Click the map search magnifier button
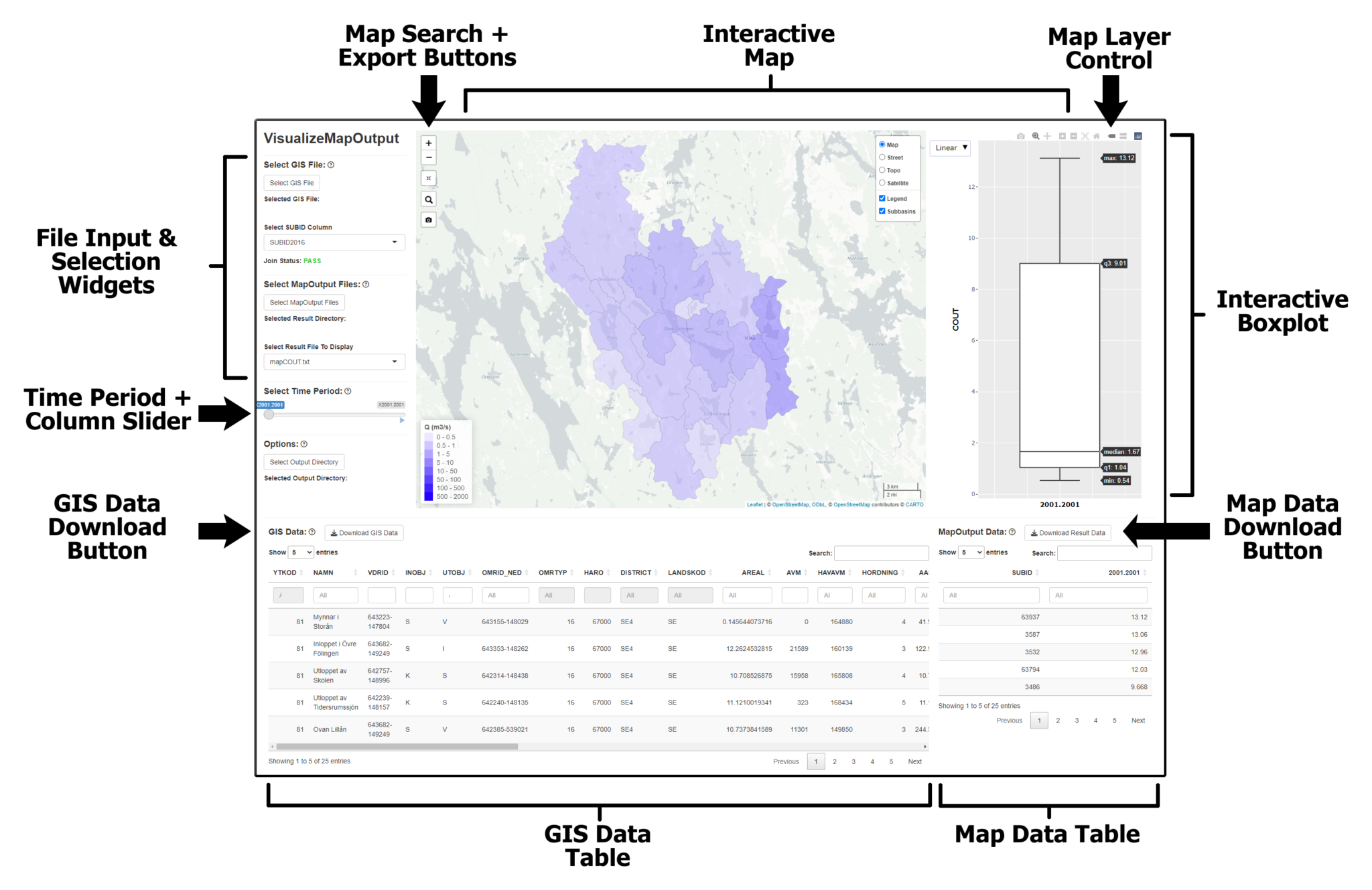The image size is (1372, 890). (x=429, y=200)
